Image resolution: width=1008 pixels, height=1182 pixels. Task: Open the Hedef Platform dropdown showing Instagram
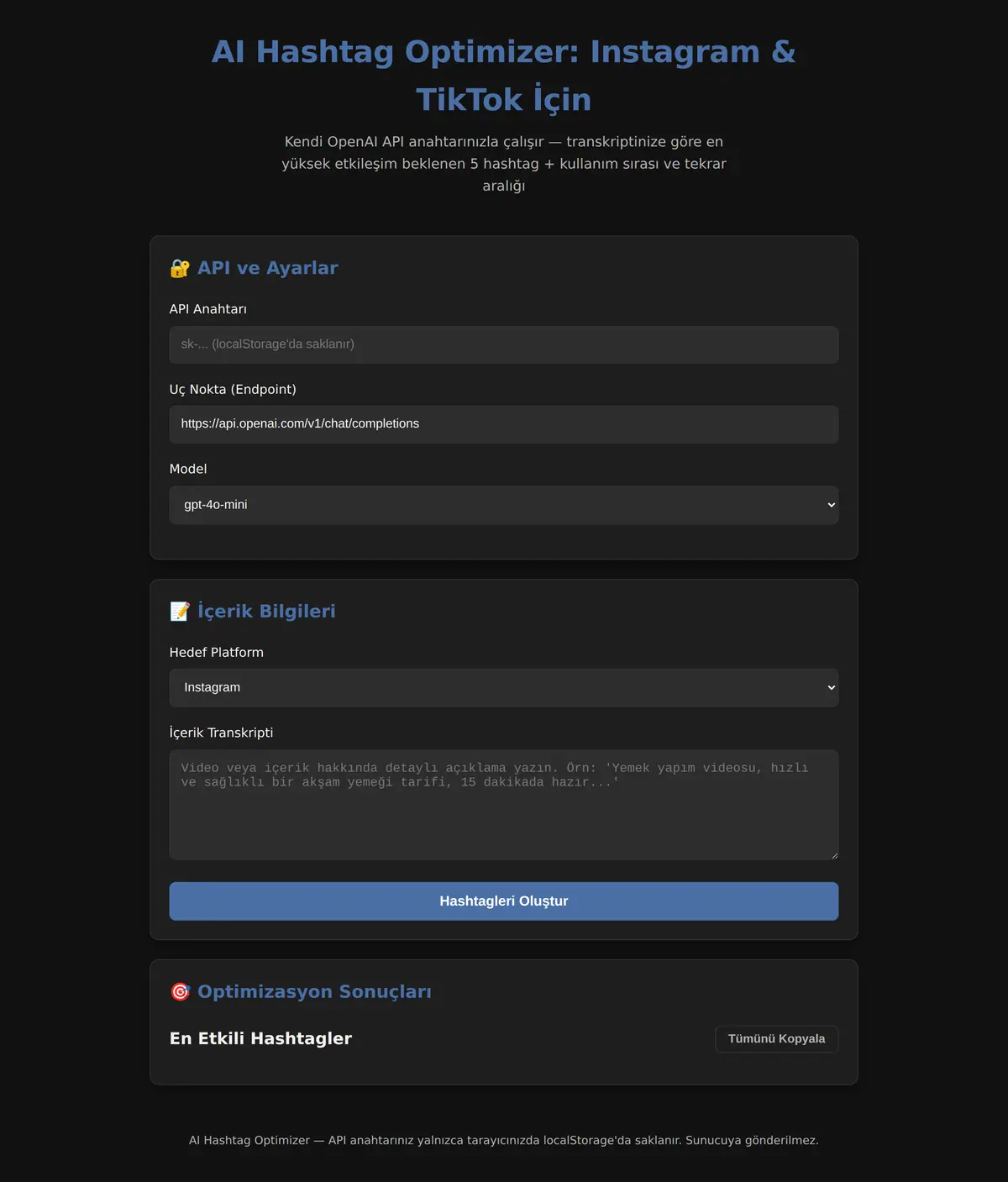click(504, 688)
